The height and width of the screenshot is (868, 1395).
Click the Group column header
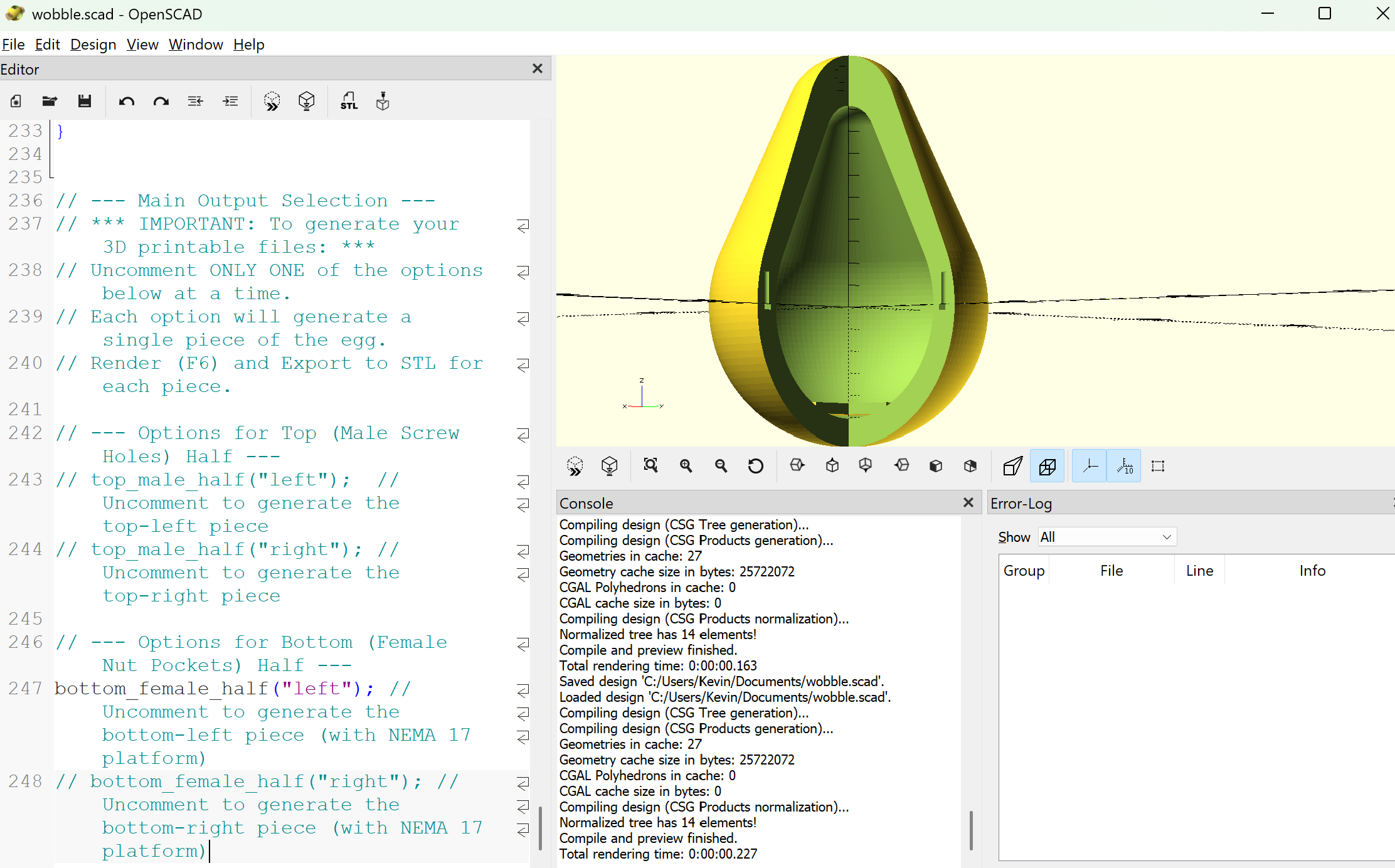click(1024, 571)
